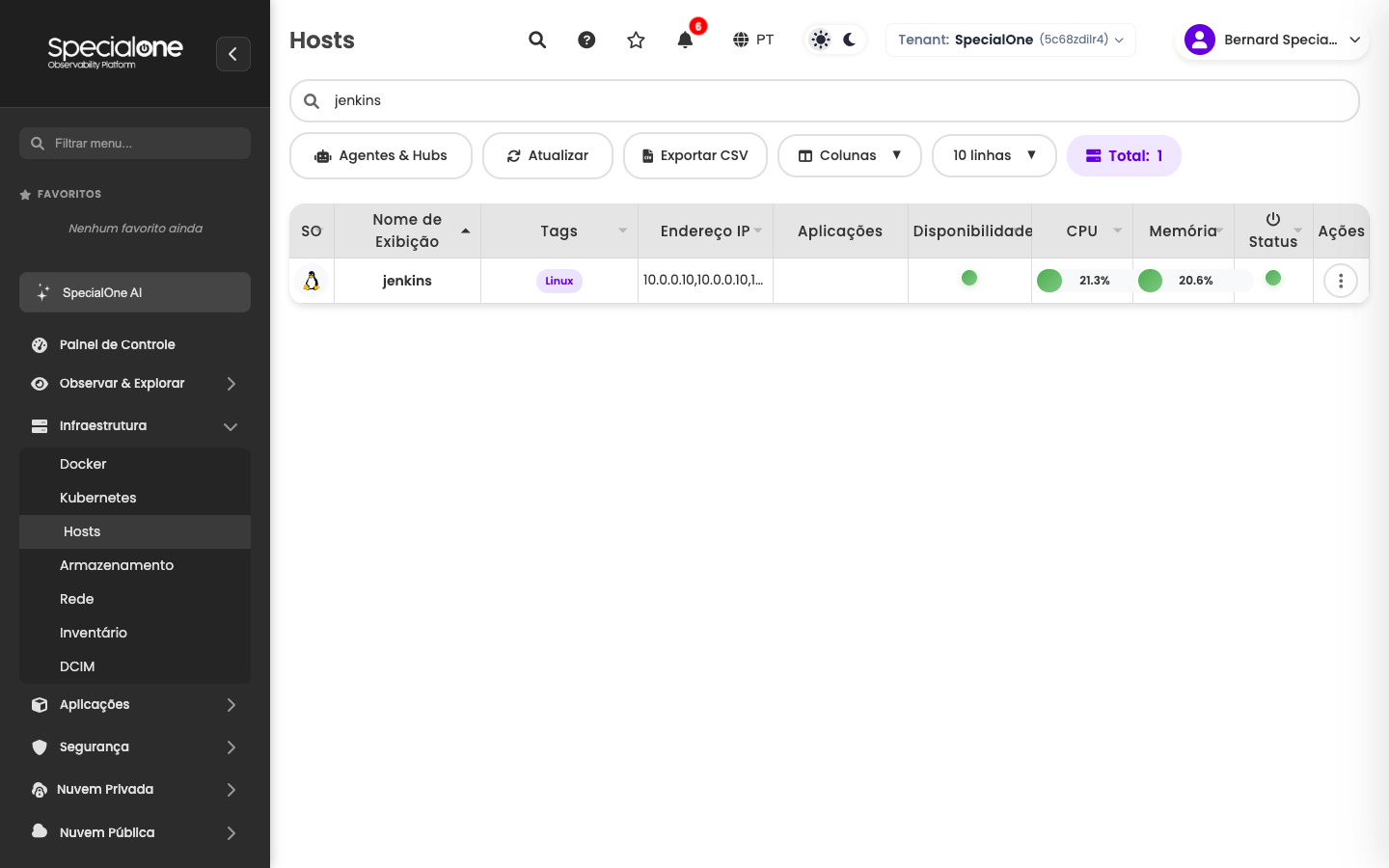Add page to favorites with the star icon
The image size is (1389, 868).
[636, 40]
